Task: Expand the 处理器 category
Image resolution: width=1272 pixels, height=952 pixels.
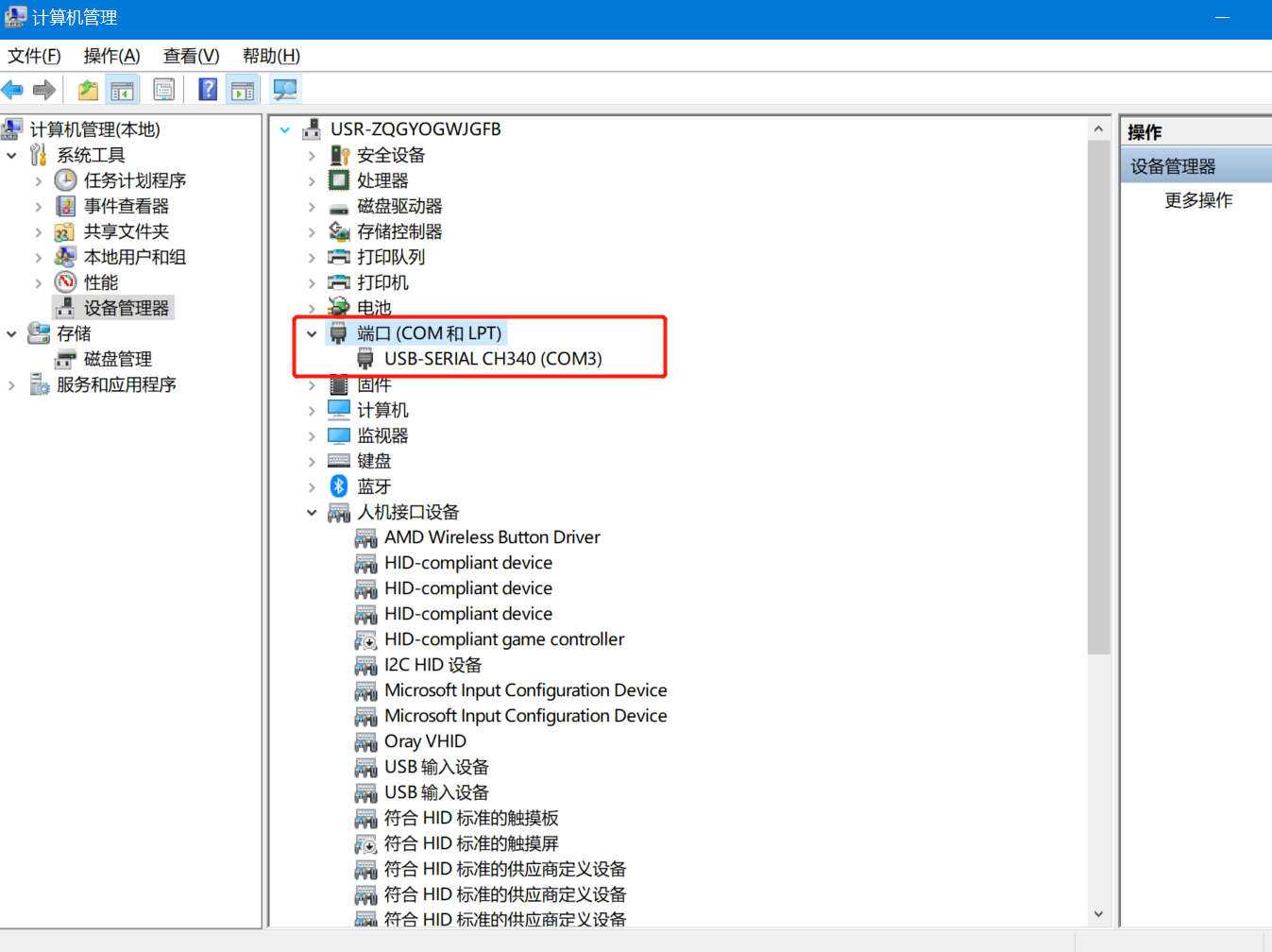Action: tap(312, 181)
